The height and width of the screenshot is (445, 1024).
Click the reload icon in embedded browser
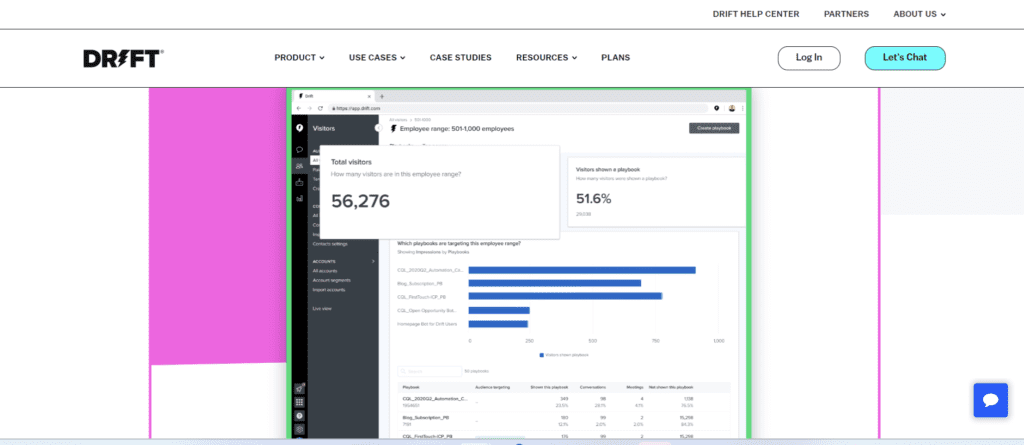coord(321,108)
